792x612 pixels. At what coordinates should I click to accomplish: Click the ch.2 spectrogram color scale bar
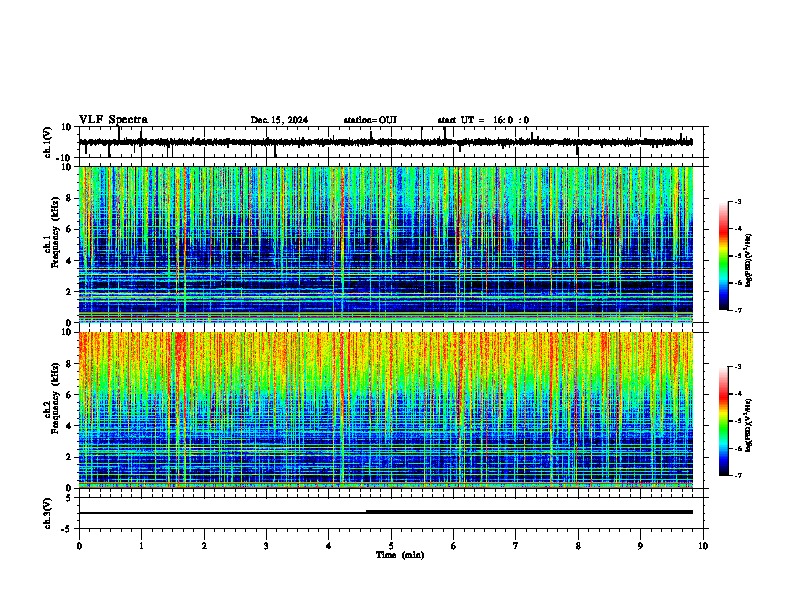724,421
